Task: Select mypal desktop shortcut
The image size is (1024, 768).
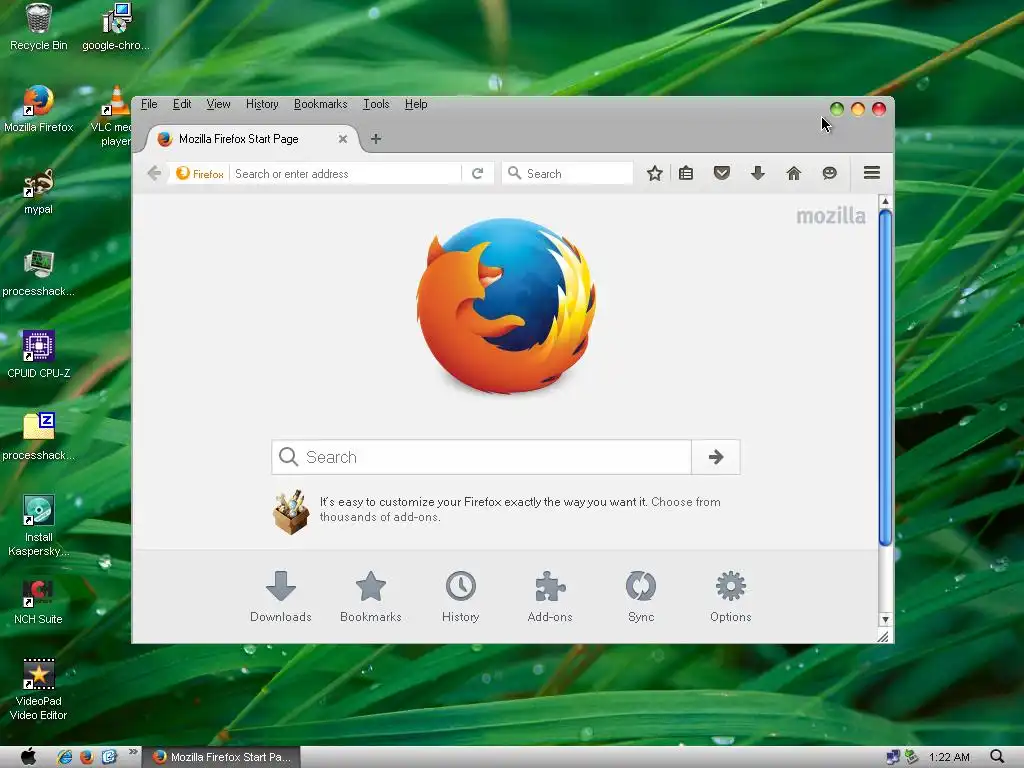Action: tap(39, 191)
